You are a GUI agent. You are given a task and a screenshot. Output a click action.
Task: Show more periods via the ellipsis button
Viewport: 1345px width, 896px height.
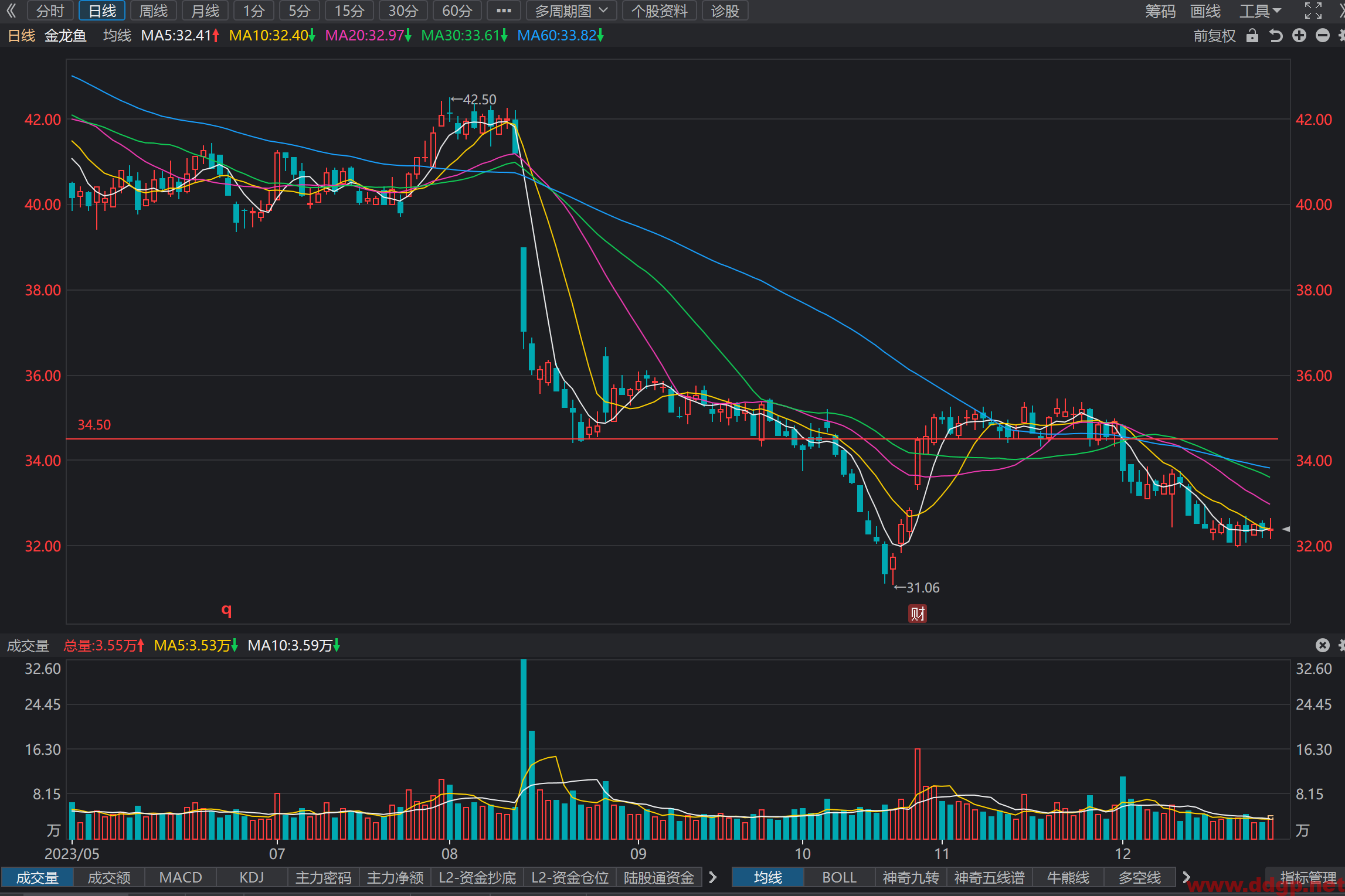click(504, 11)
